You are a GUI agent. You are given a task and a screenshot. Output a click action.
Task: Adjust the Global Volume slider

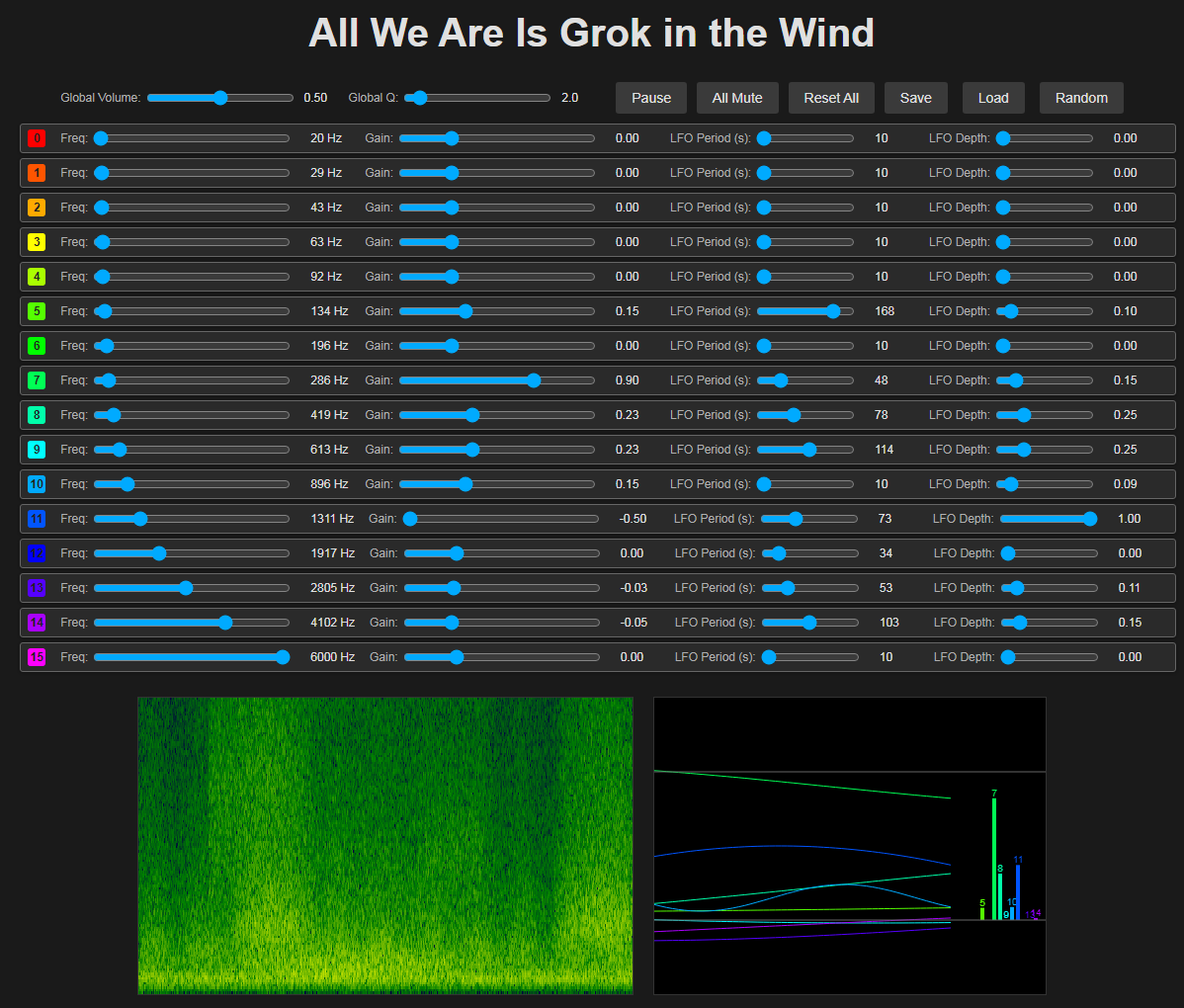click(x=220, y=98)
